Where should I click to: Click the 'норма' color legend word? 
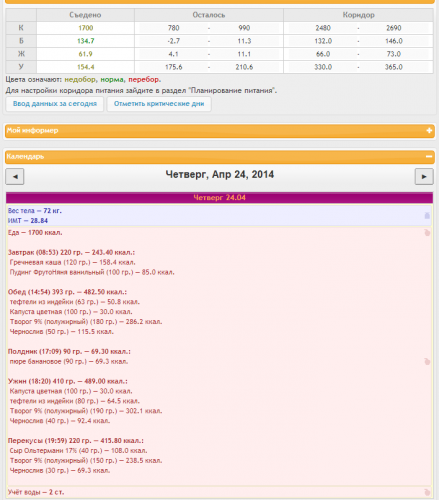tap(112, 80)
